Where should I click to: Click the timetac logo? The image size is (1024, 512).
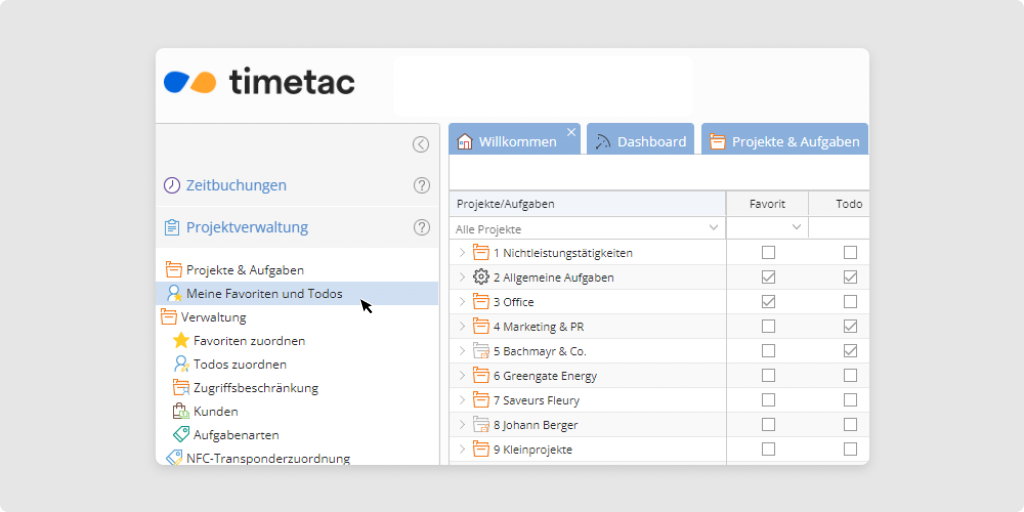coord(259,82)
